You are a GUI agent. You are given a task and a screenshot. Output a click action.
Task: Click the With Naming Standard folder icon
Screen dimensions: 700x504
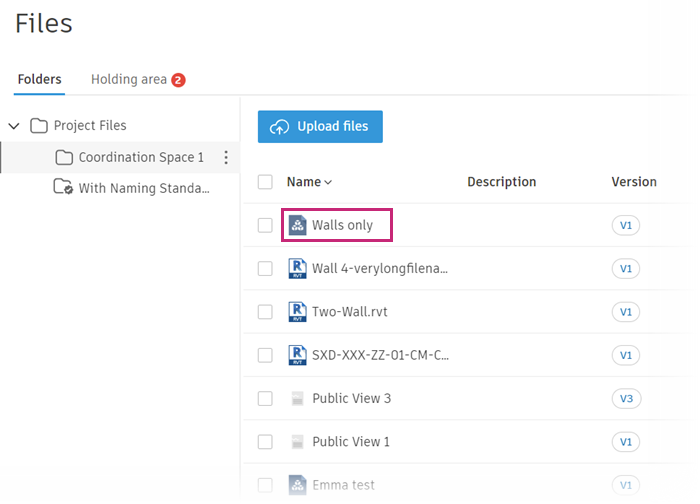[62, 187]
